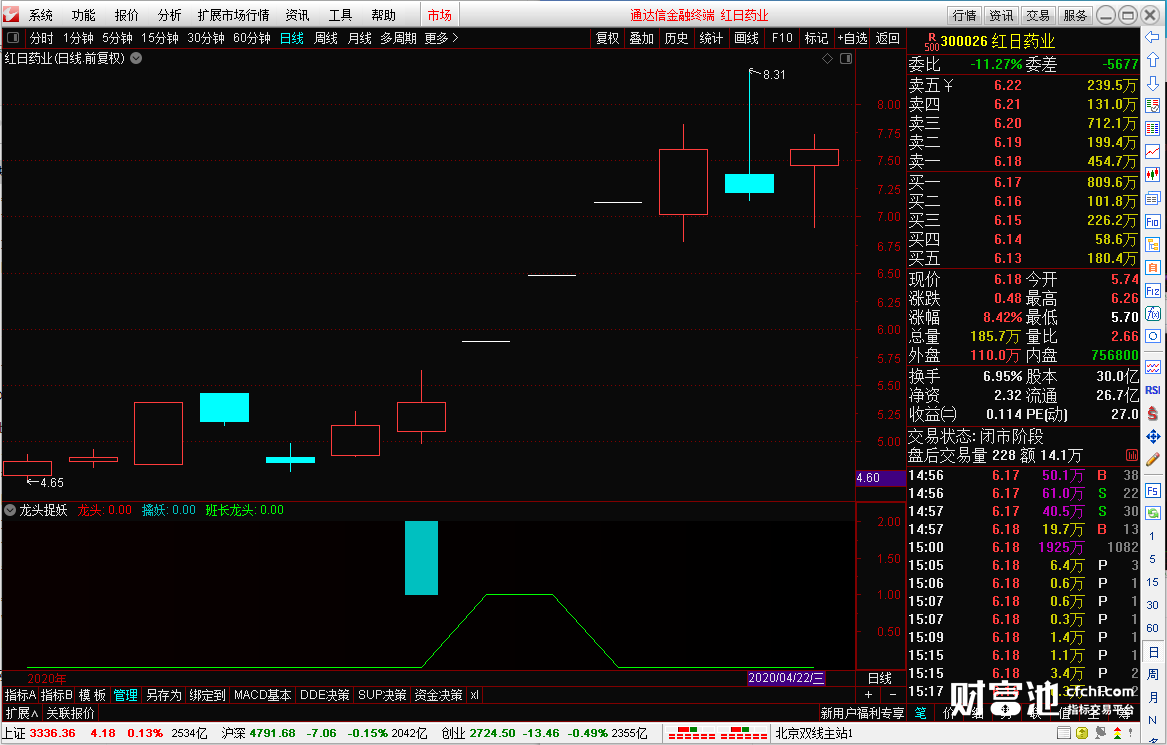
Task: Click the red chart icon beside 盘后交易量
Action: point(1131,455)
